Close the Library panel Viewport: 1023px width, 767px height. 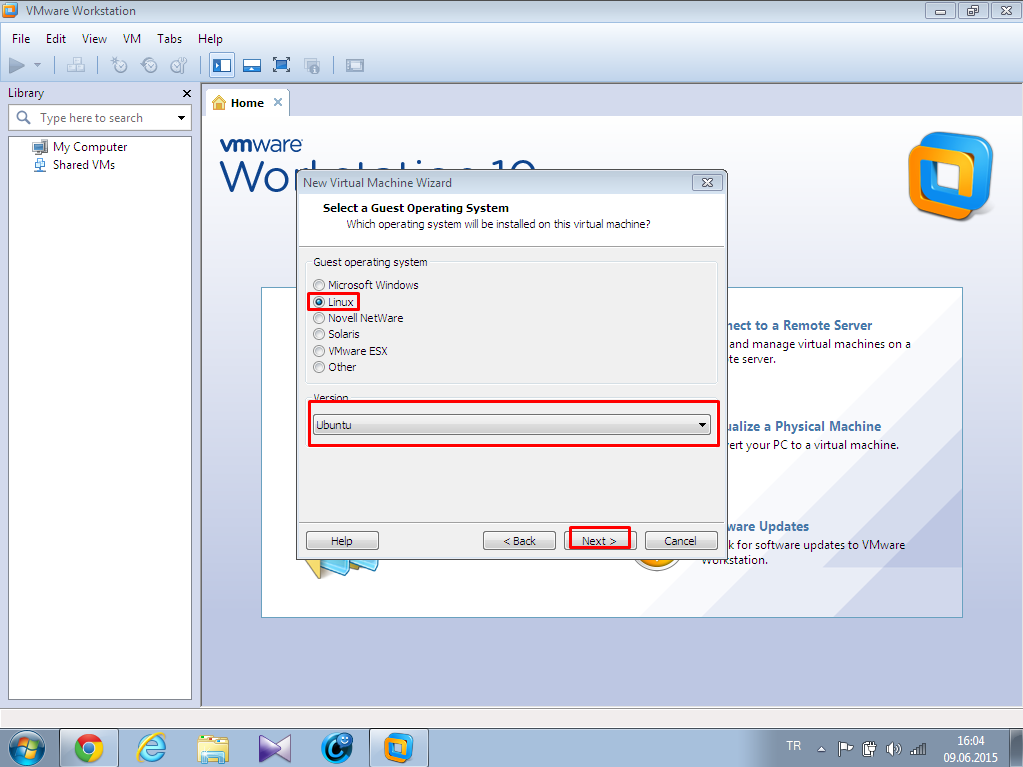[x=187, y=93]
